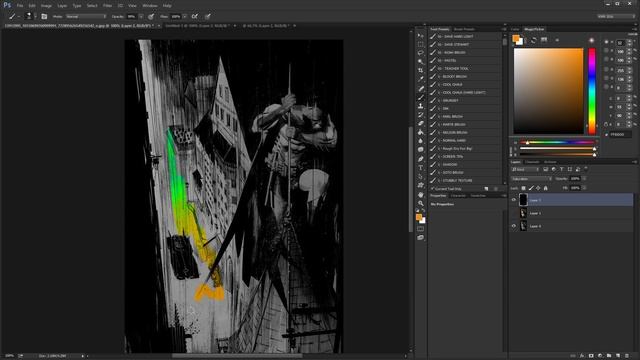The height and width of the screenshot is (360, 640).
Task: Select the Type tool
Action: (x=420, y=168)
